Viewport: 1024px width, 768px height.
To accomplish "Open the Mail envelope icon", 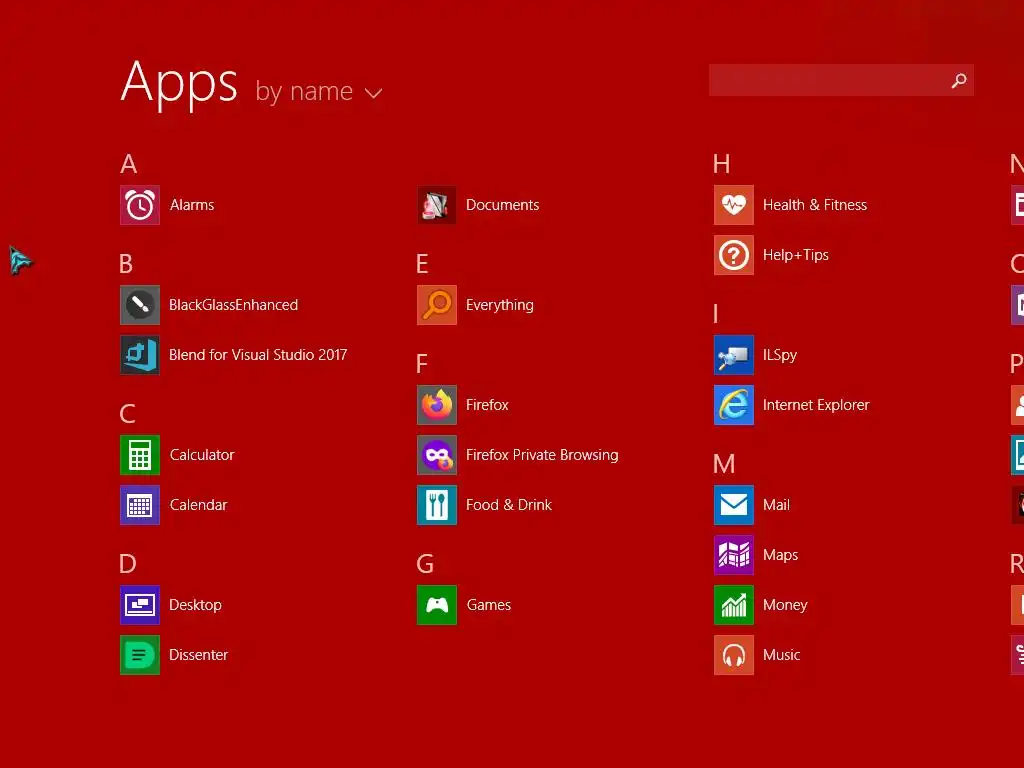I will (x=734, y=505).
